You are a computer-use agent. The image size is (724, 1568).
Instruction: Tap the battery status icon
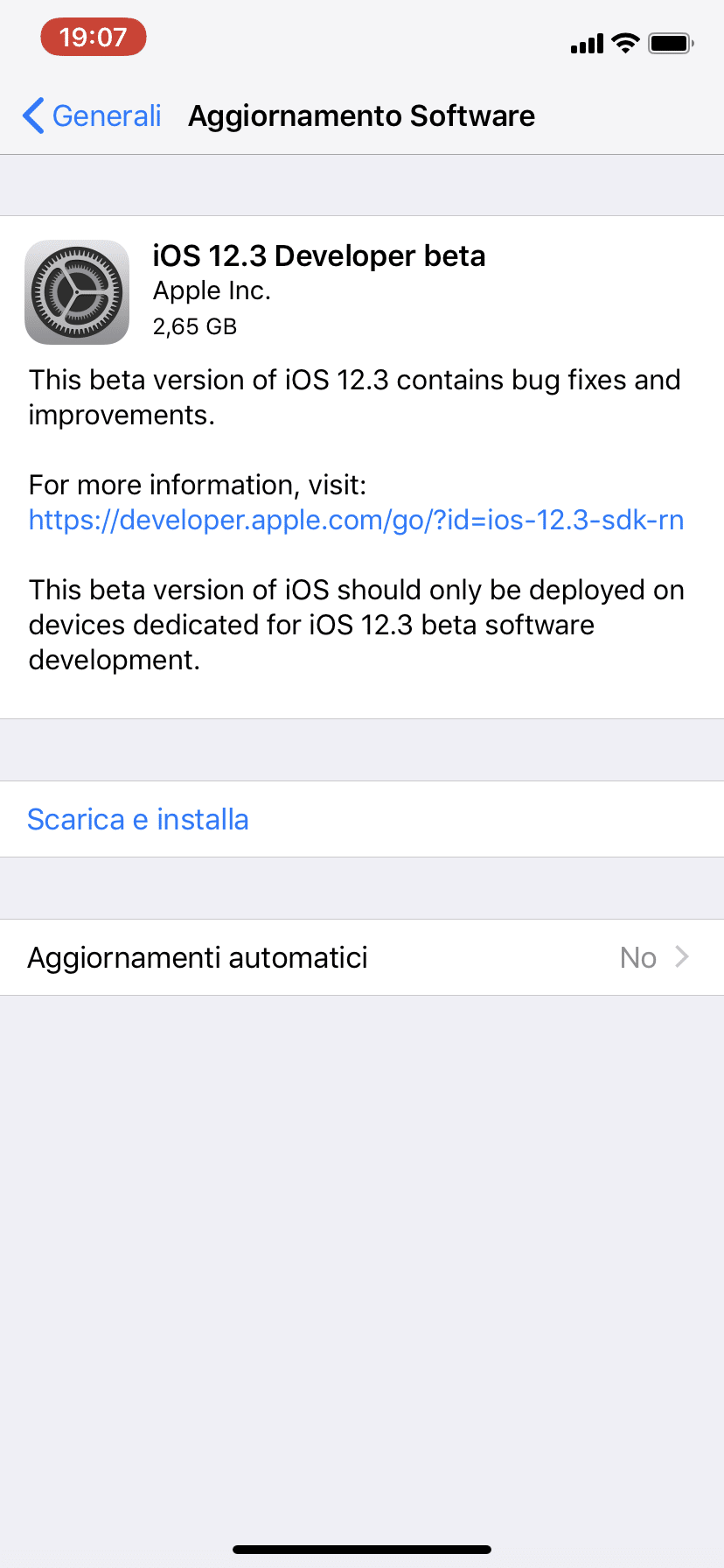pos(671,42)
